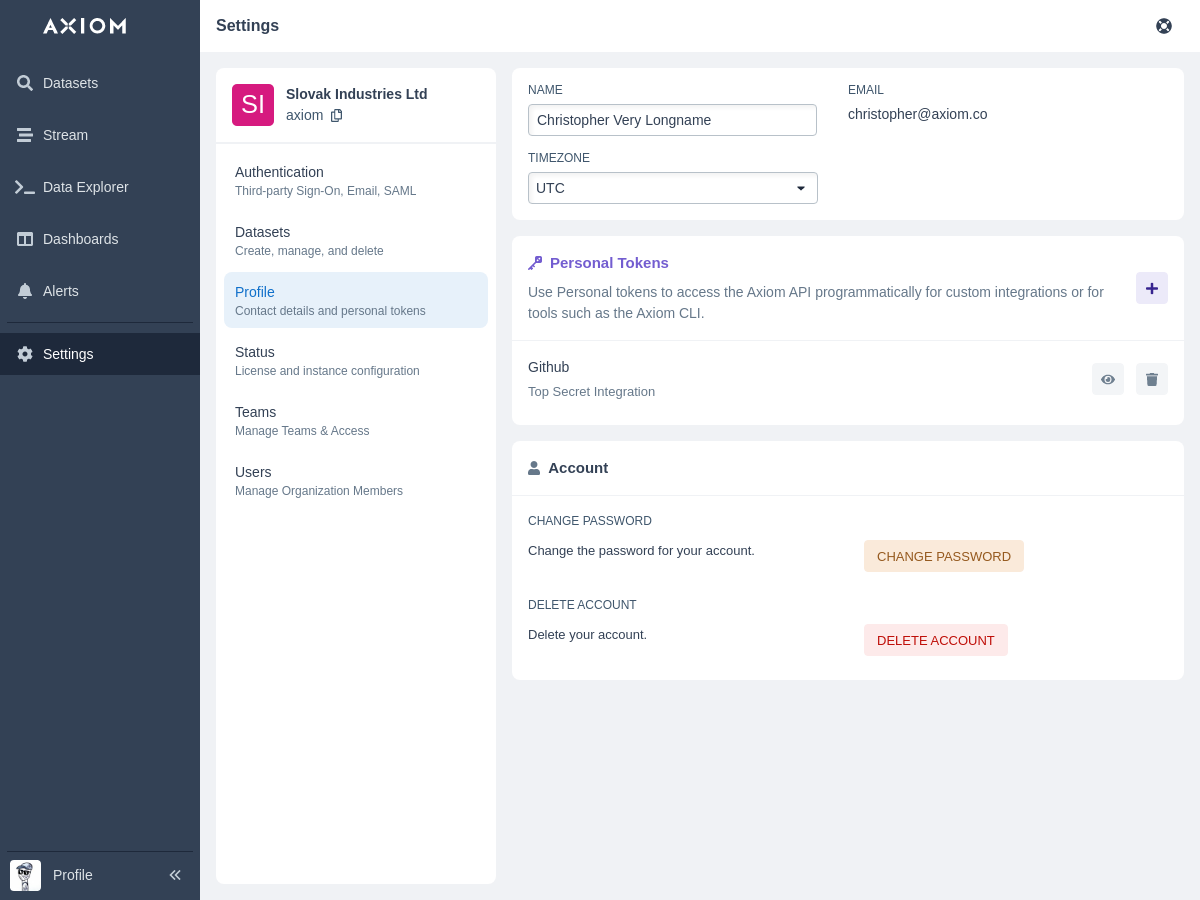
Task: Collapse the left navigation sidebar
Action: (x=175, y=875)
